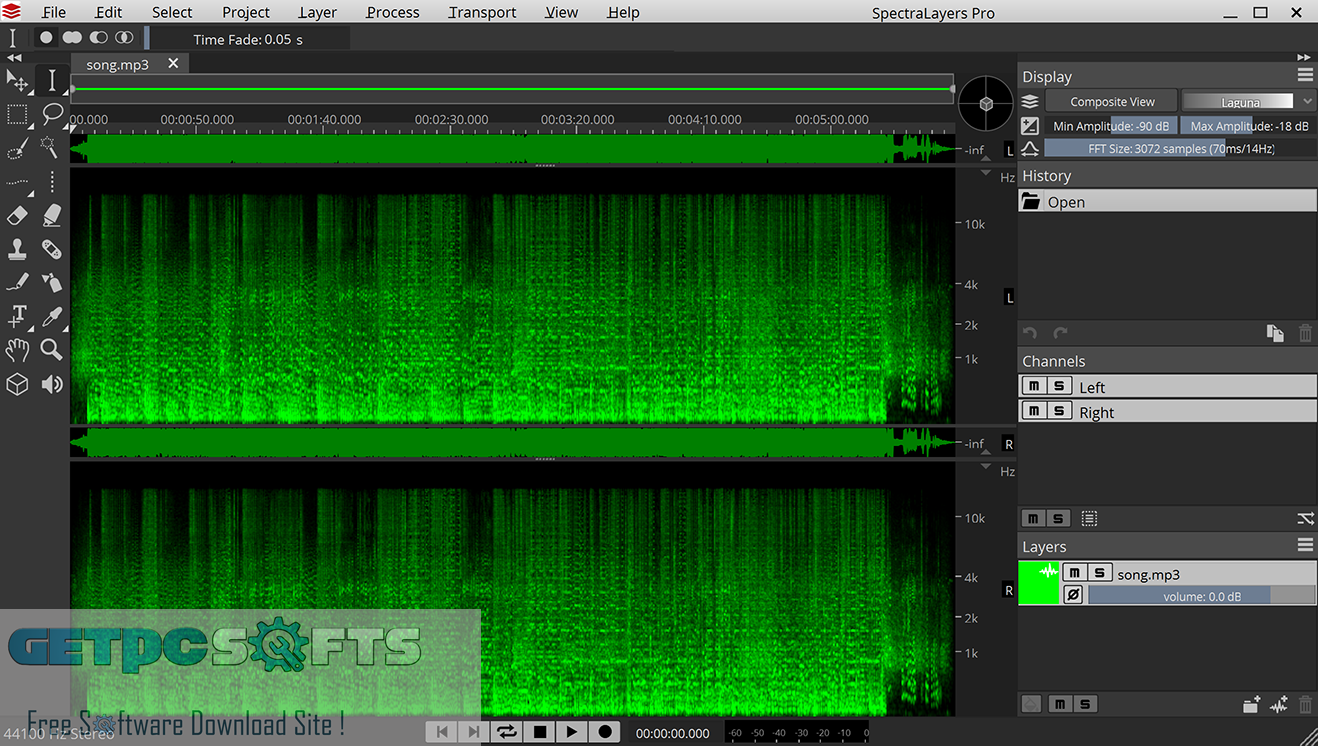Open the Display panel options menu
Screen dimensions: 1318x746
click(x=1305, y=75)
